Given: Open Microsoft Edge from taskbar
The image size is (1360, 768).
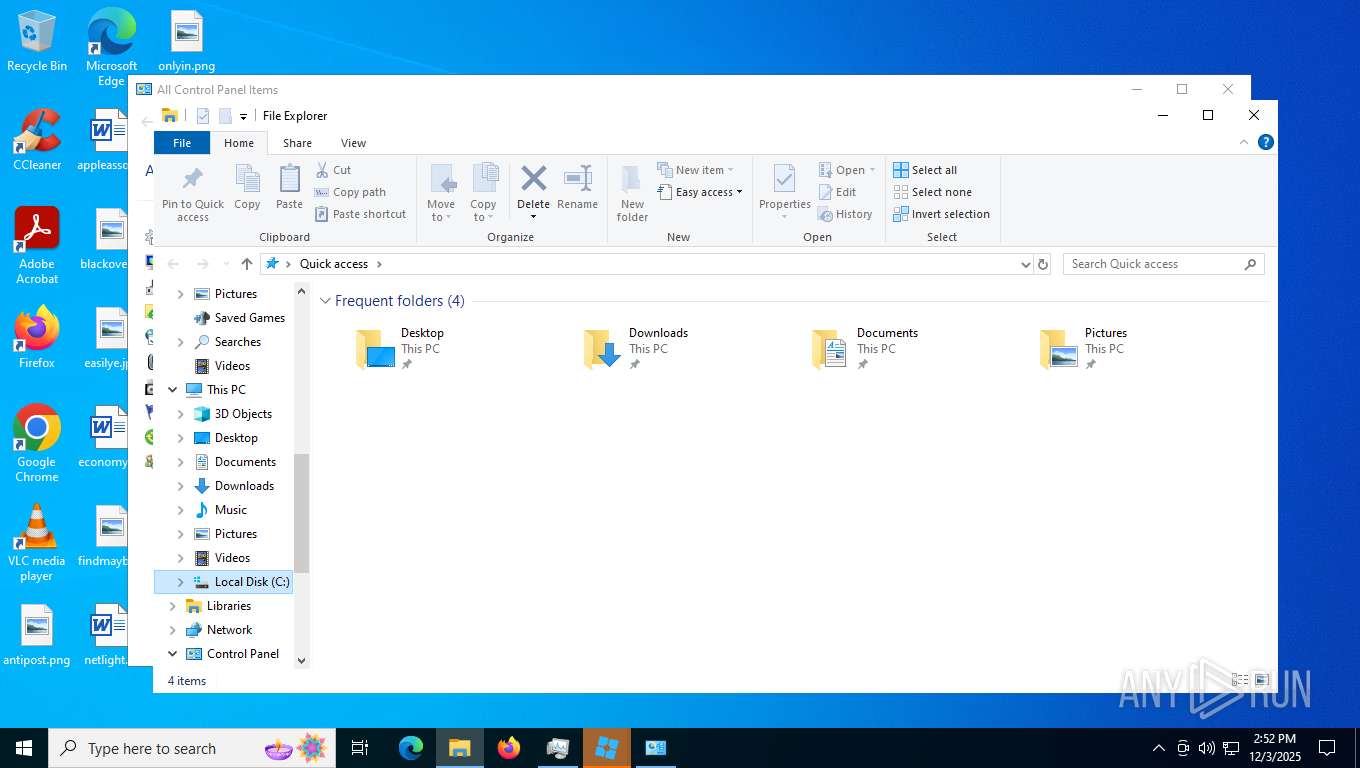Looking at the screenshot, I should [411, 748].
